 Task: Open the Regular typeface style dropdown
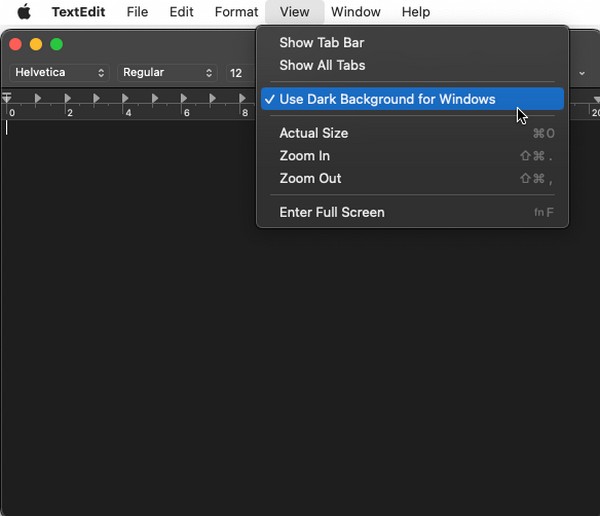[167, 72]
